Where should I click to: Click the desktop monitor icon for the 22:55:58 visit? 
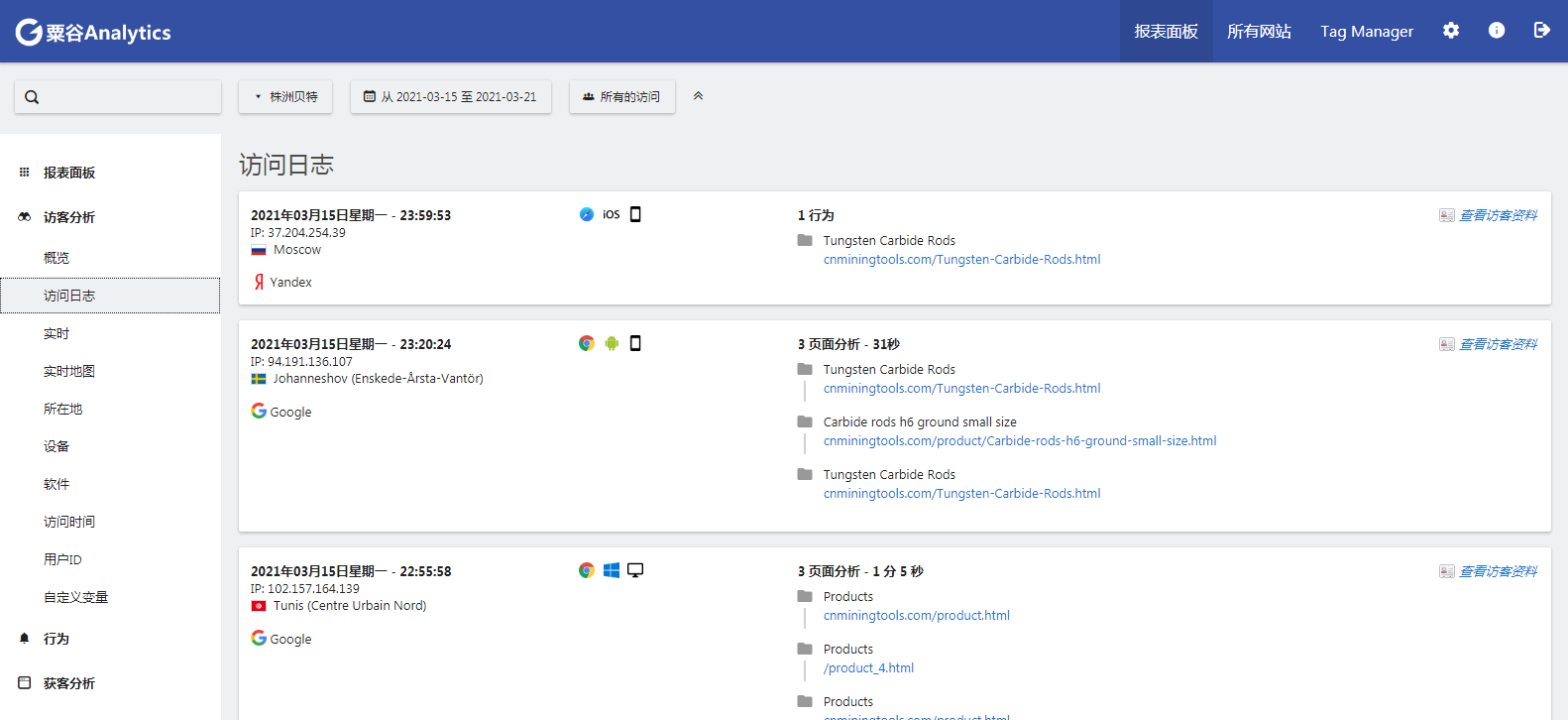tap(635, 570)
